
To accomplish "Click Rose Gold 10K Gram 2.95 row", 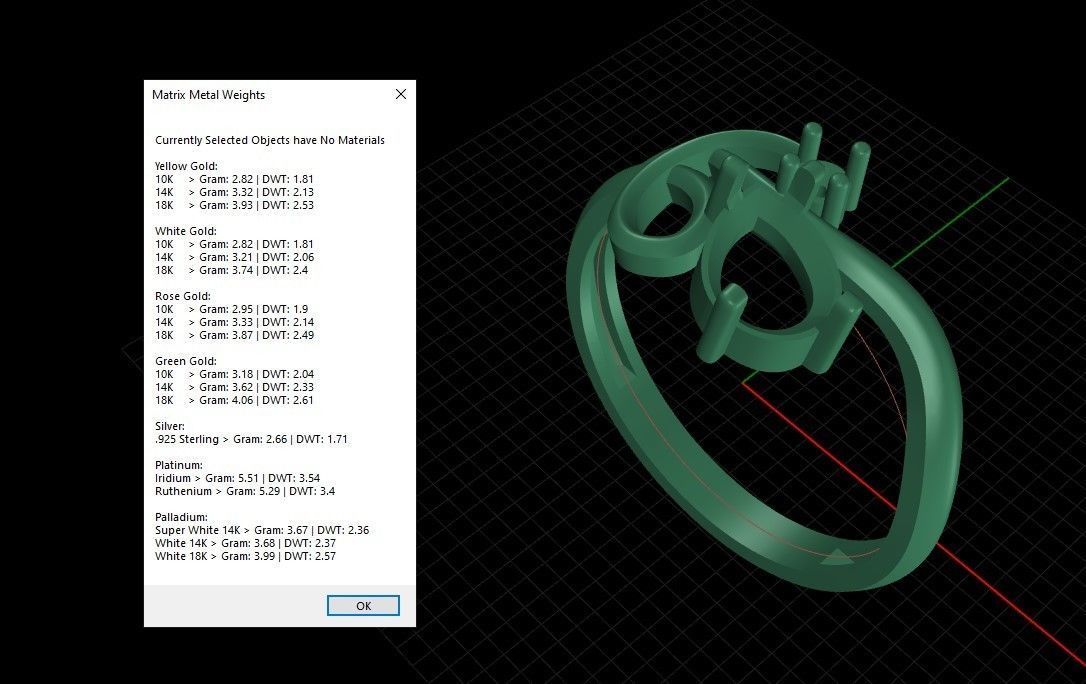I will [x=231, y=309].
